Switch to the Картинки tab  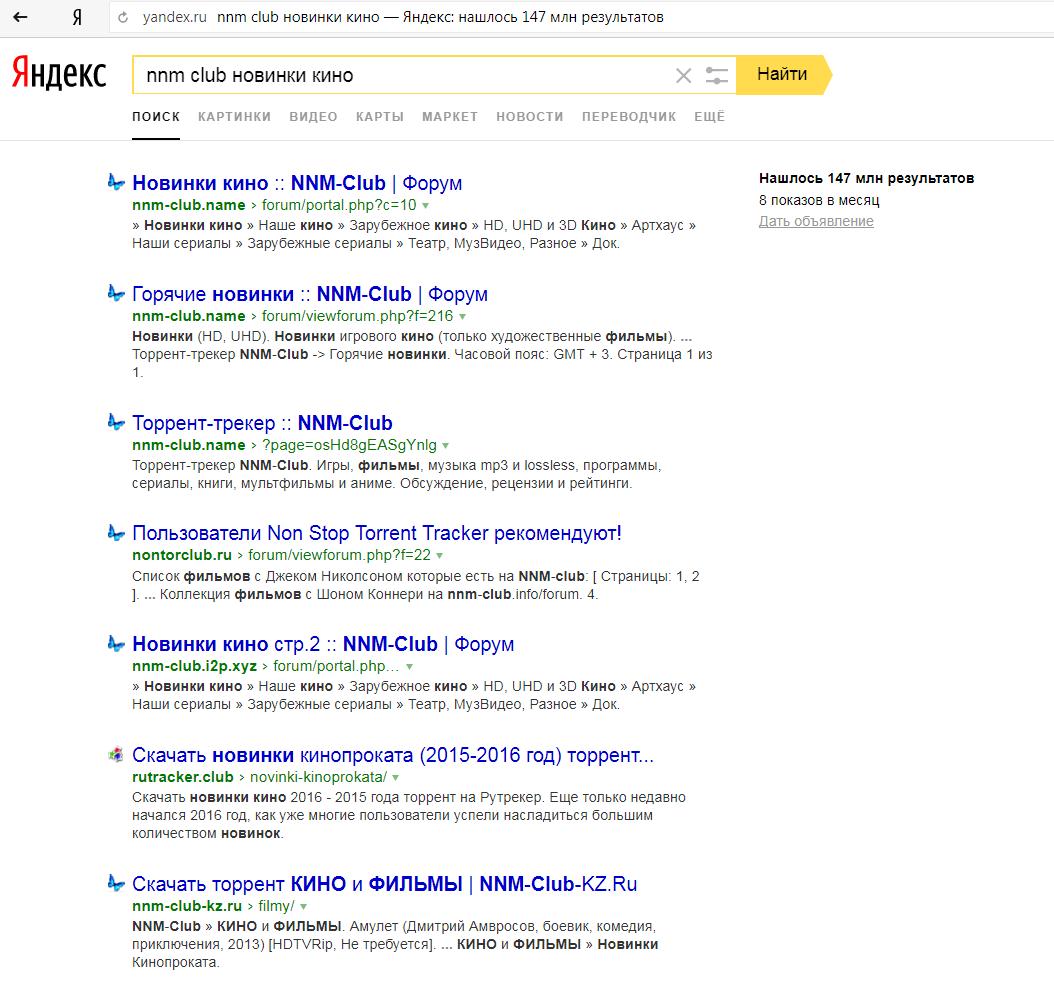click(x=235, y=116)
